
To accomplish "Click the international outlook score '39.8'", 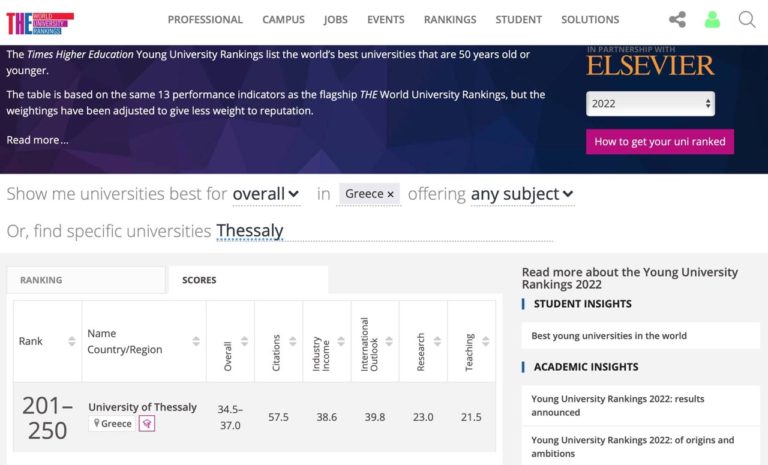I will tap(375, 417).
